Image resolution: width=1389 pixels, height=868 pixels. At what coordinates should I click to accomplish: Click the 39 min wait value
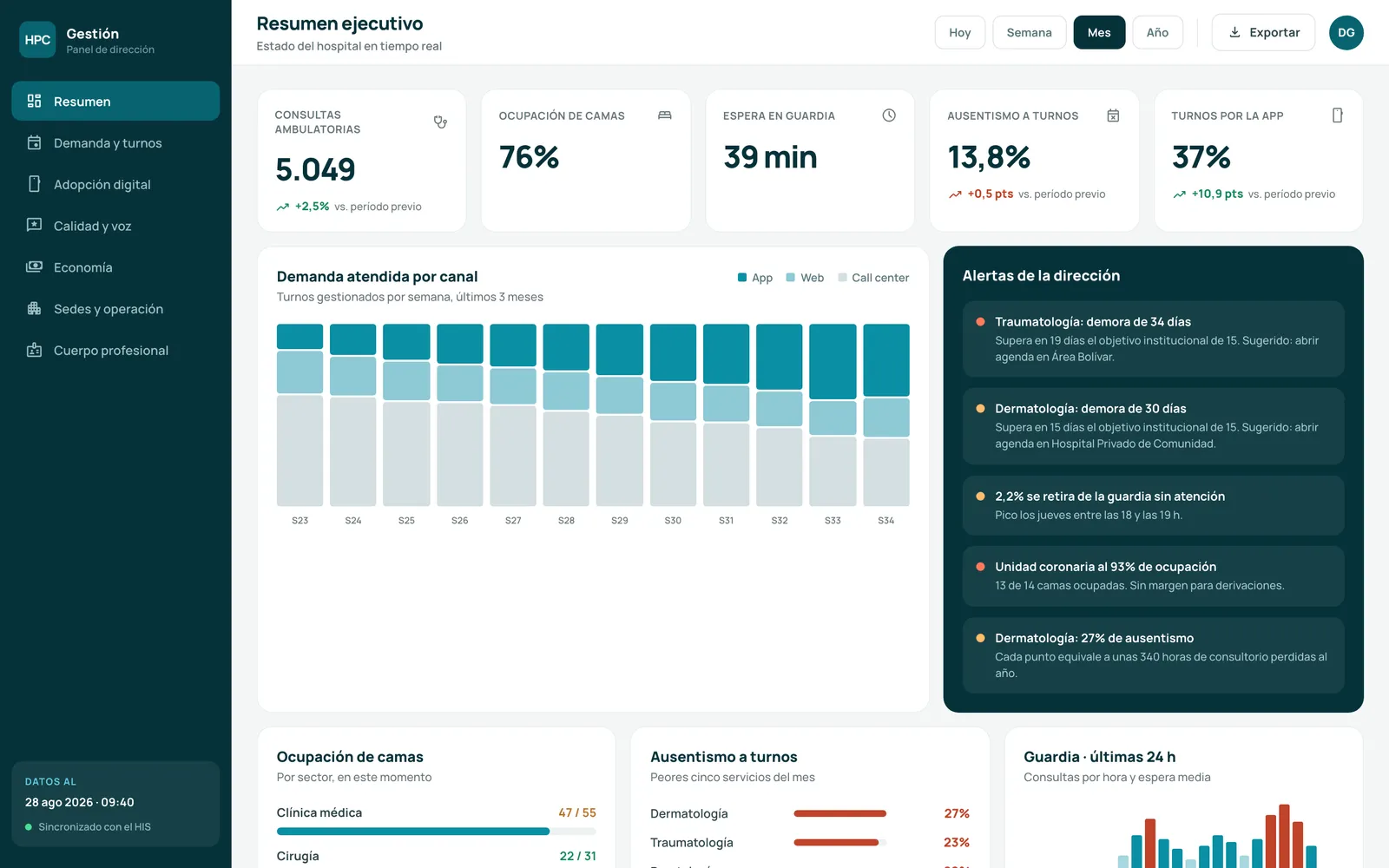coord(770,157)
